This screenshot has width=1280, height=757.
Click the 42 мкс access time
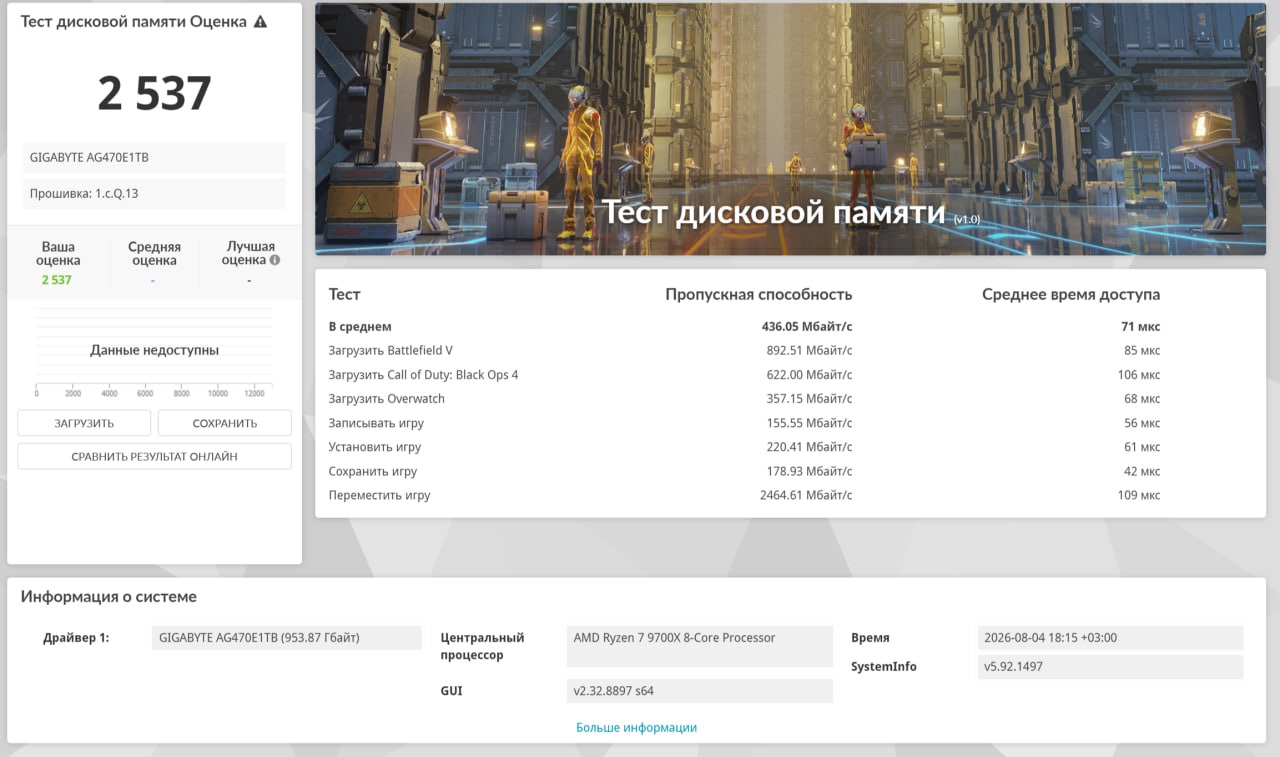[x=1142, y=471]
